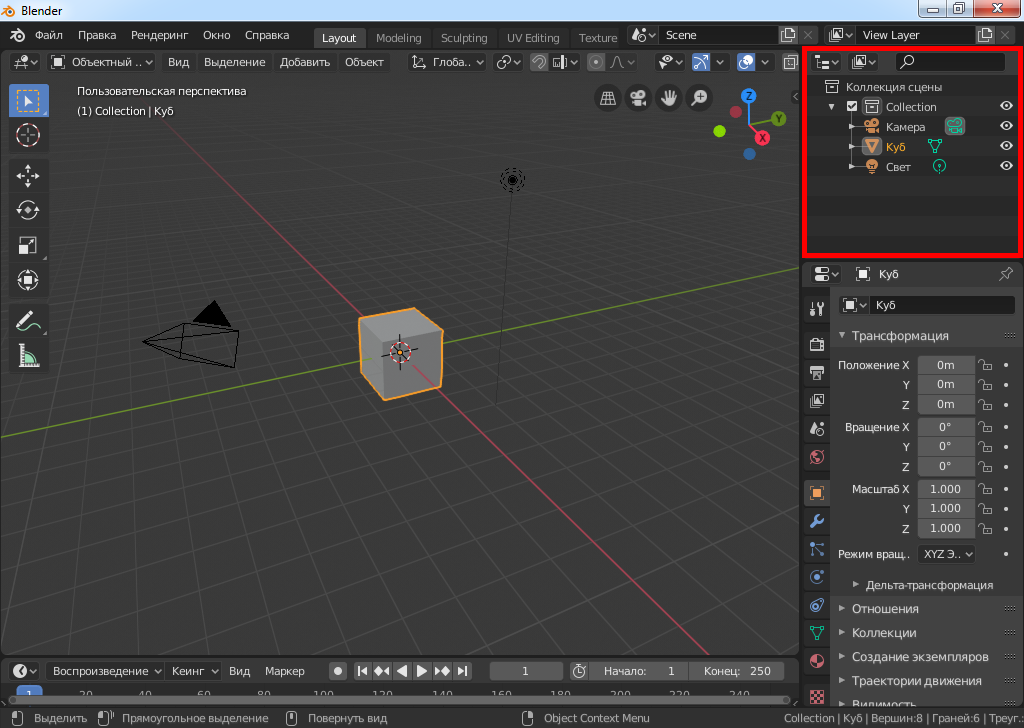Select the Rotate tool
Screen dimensions: 1024x728
pos(28,210)
